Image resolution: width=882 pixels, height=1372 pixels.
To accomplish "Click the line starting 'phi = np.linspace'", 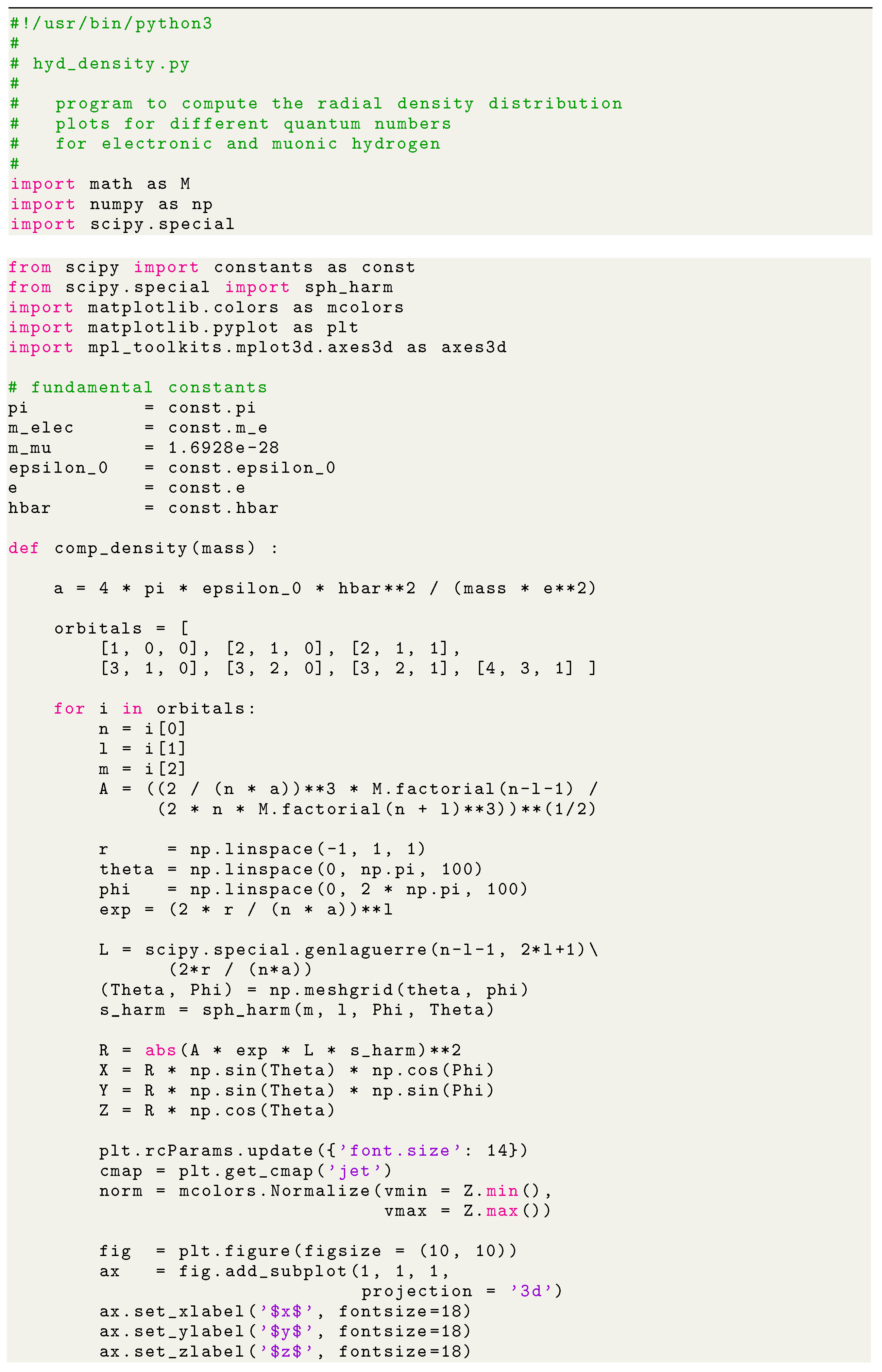I will (x=314, y=889).
